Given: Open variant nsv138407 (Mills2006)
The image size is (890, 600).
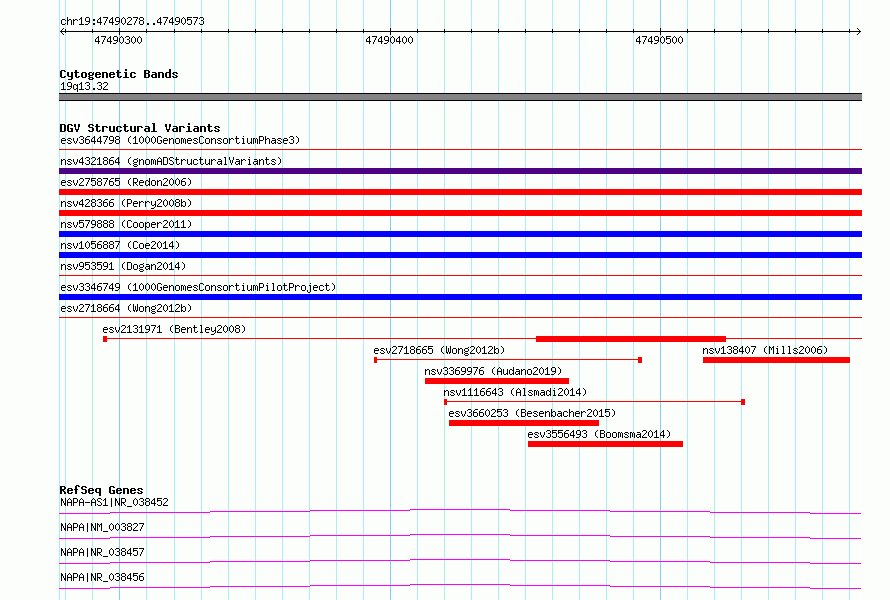Looking at the screenshot, I should [x=765, y=350].
